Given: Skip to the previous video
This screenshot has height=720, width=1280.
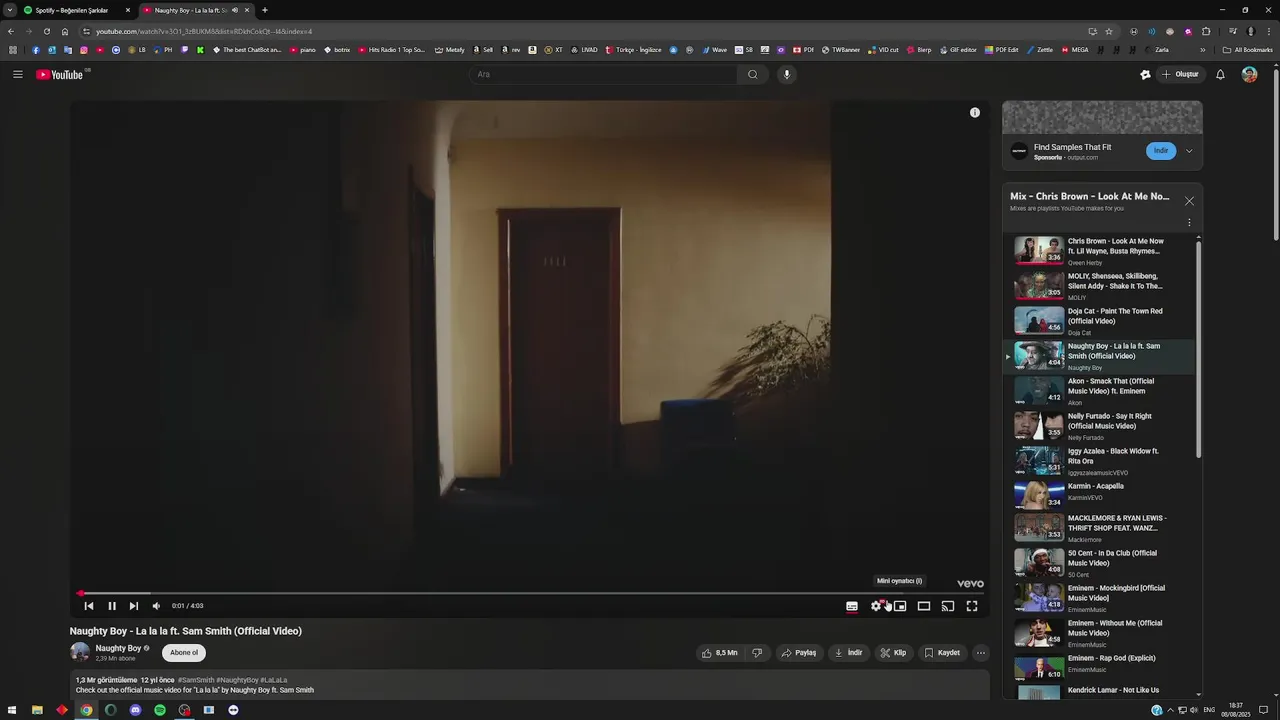Looking at the screenshot, I should click(x=88, y=606).
